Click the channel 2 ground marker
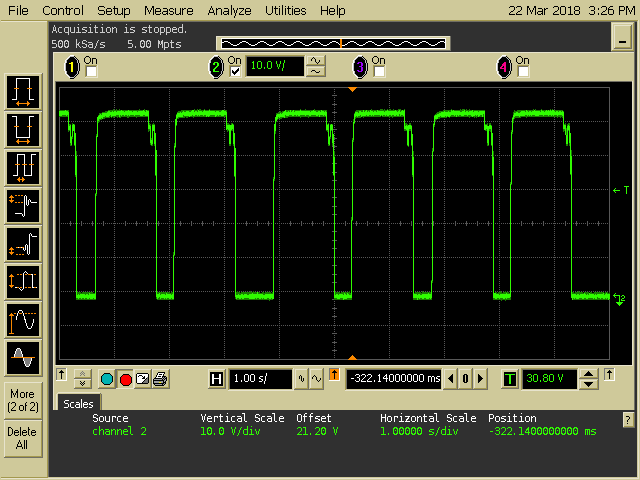 point(620,299)
